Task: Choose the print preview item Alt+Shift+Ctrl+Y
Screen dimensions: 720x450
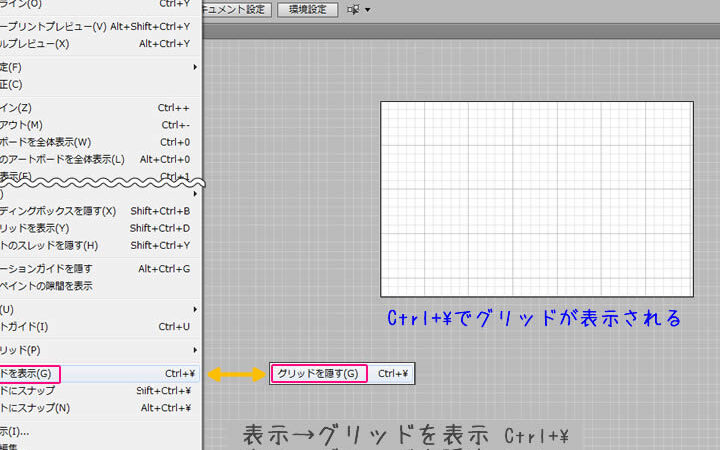Action: (x=100, y=27)
